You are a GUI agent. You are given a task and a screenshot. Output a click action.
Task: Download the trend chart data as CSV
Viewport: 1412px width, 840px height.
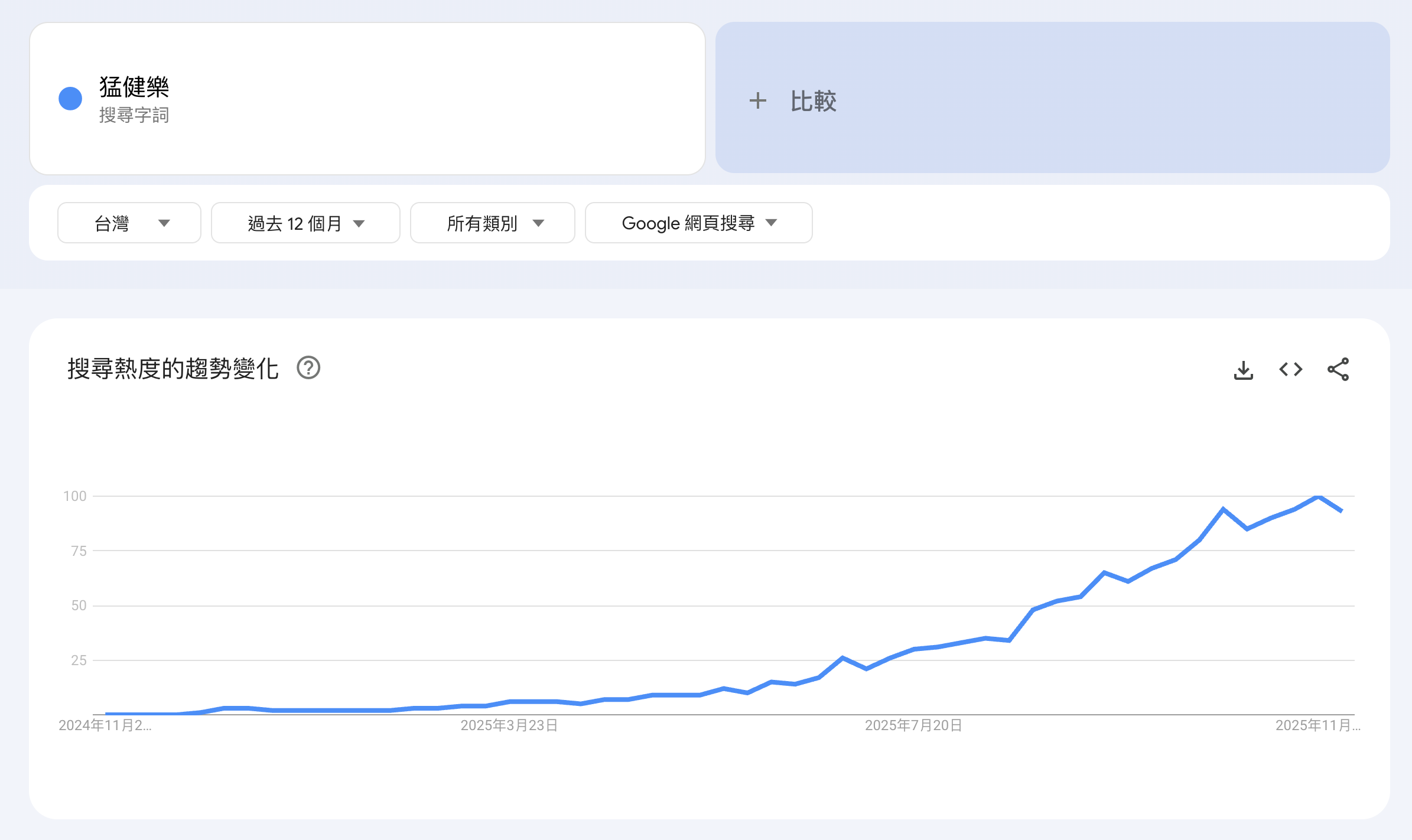coord(1243,370)
